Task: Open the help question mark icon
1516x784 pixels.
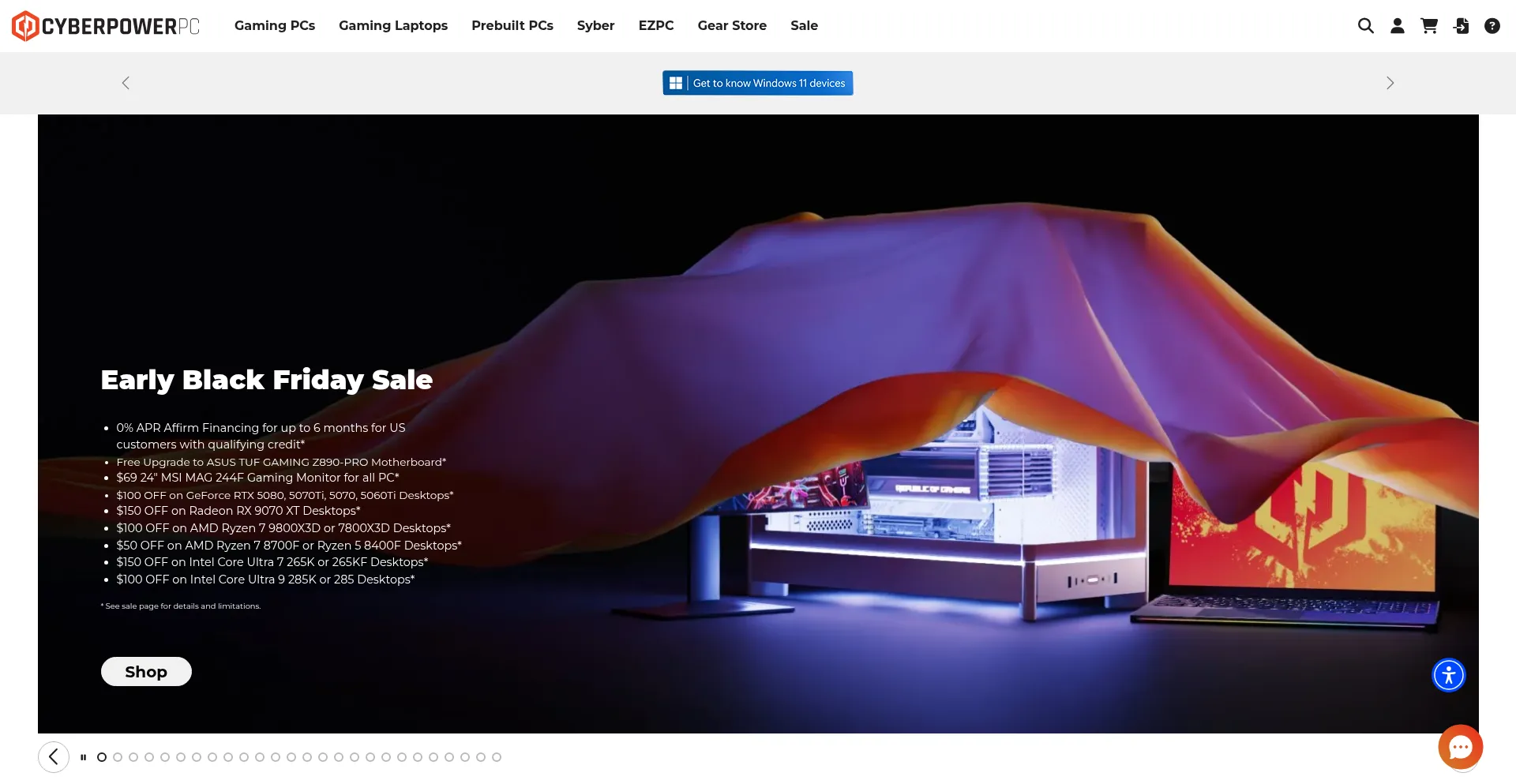Action: (x=1492, y=26)
